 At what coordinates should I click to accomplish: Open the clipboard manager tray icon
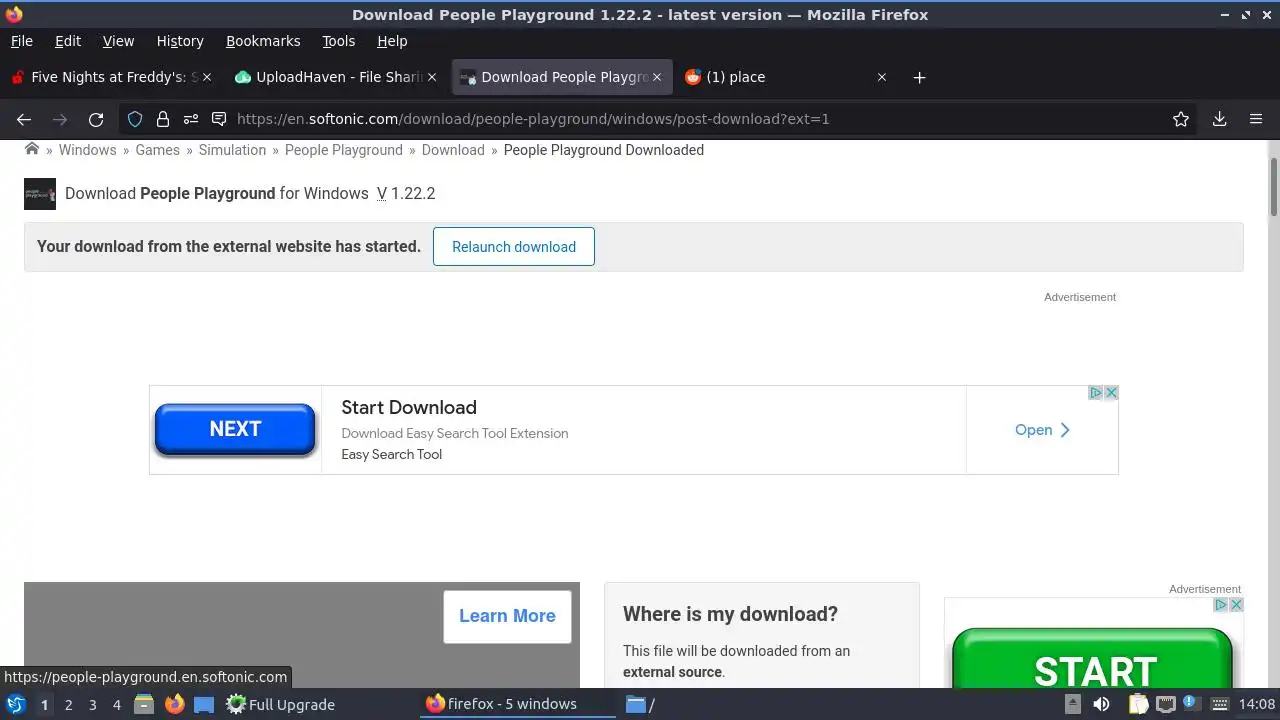click(x=1139, y=704)
